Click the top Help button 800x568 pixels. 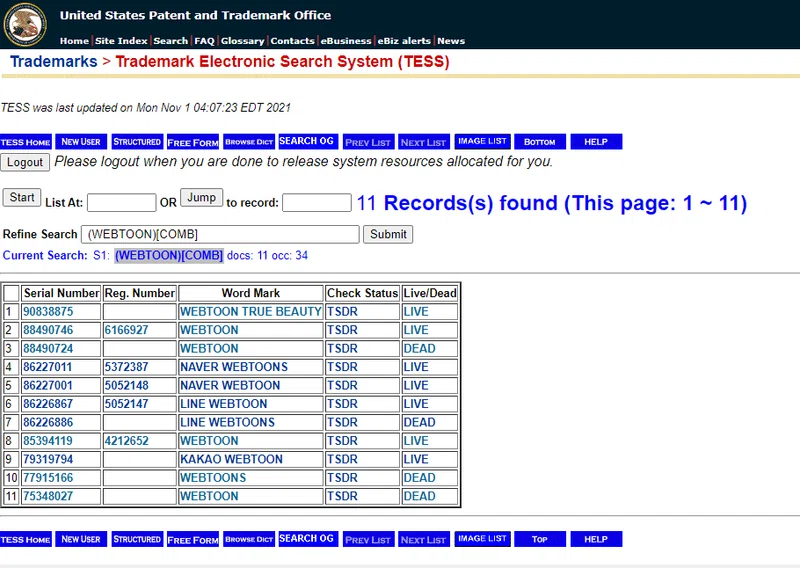tap(596, 142)
